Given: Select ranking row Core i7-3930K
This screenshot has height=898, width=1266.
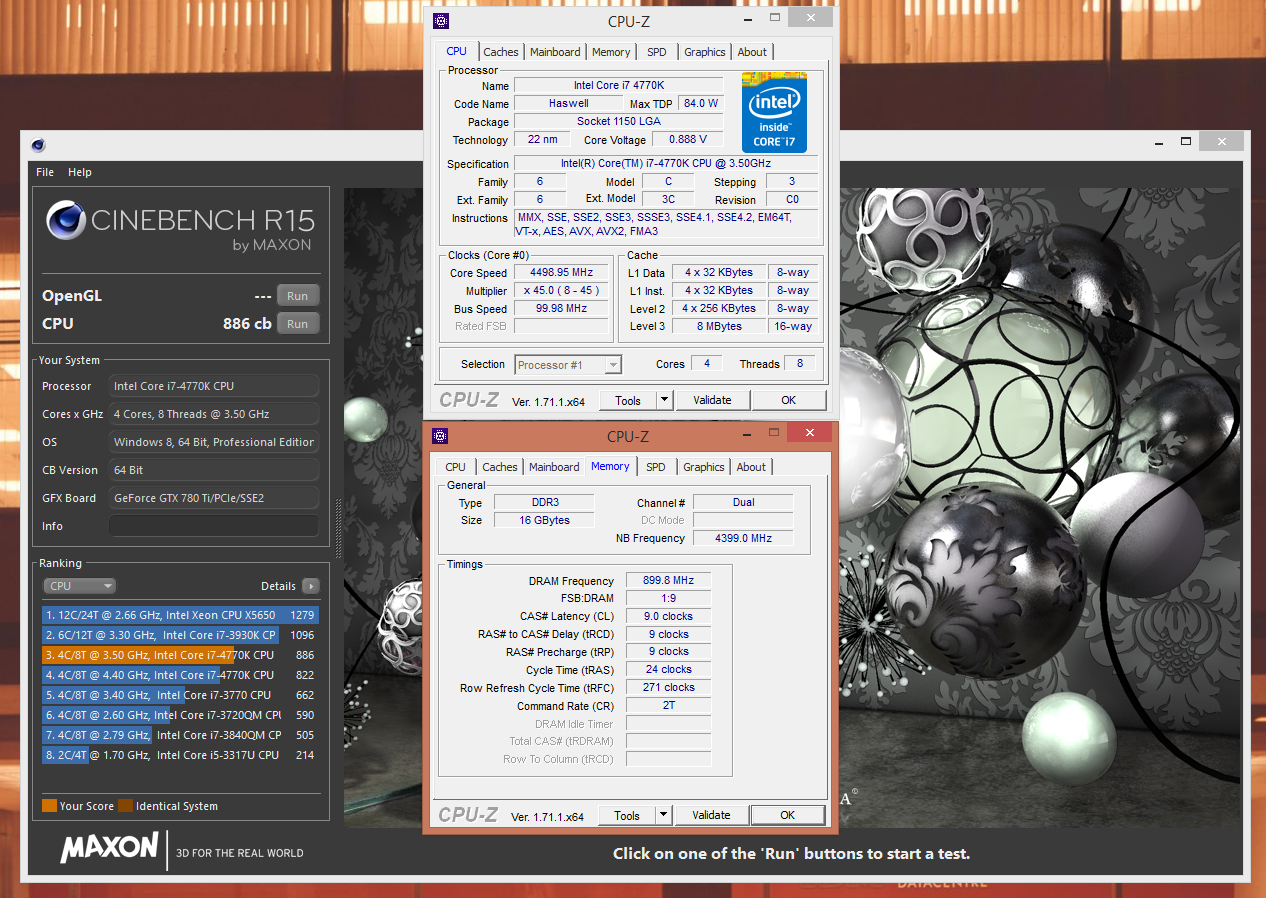Looking at the screenshot, I should pyautogui.click(x=180, y=635).
